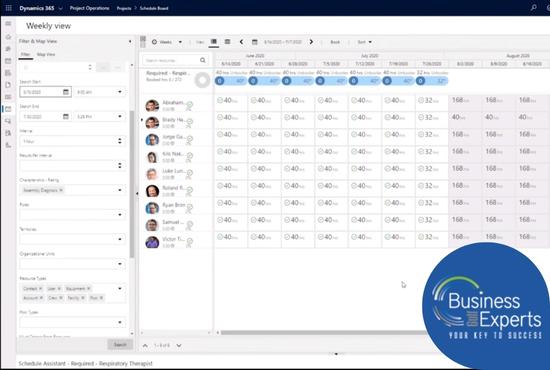This screenshot has height=370, width=550.
Task: Click the filter panel vertical scrollbar
Action: pos(132,184)
